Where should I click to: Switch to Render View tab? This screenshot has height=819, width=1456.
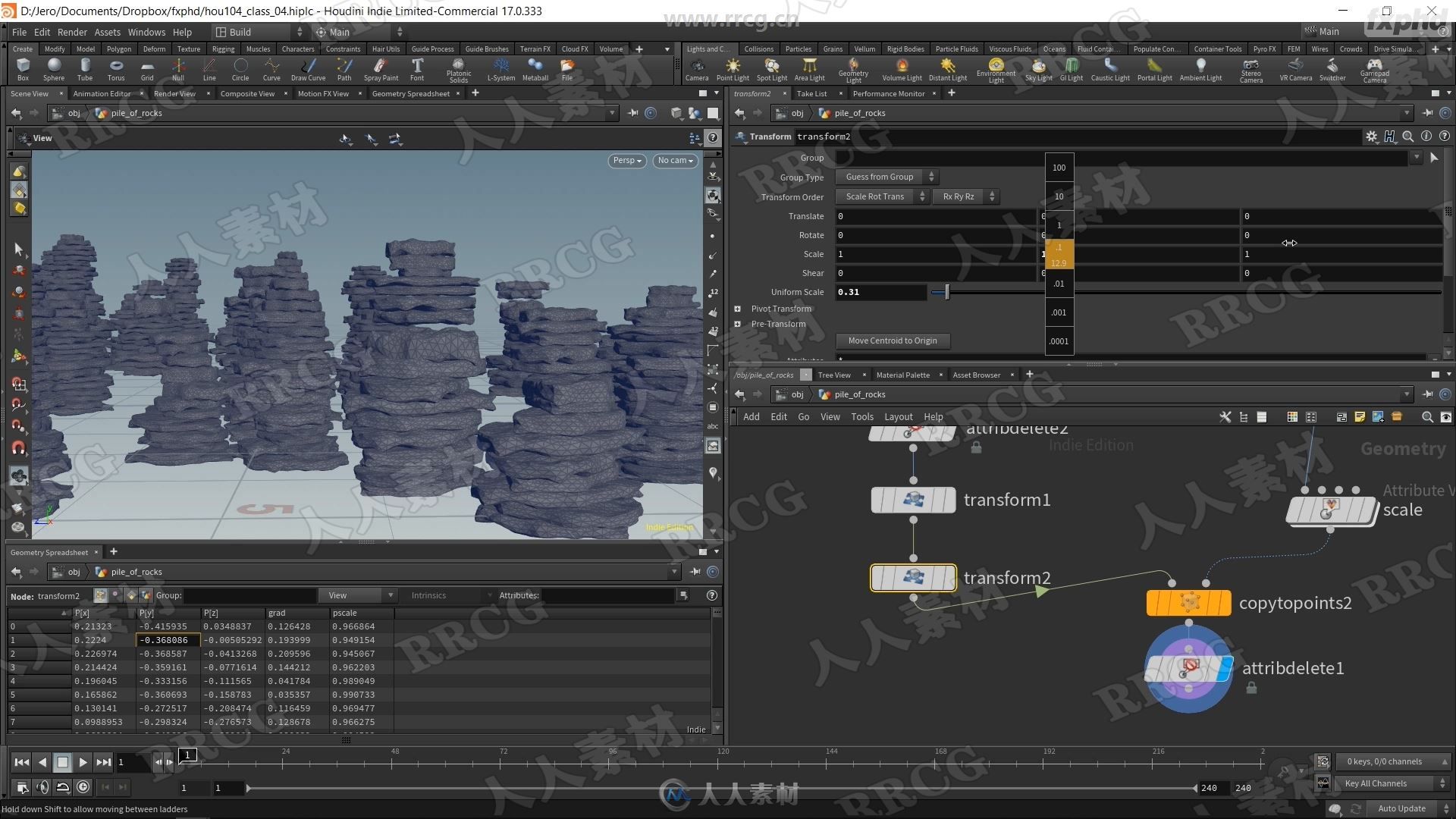174,93
